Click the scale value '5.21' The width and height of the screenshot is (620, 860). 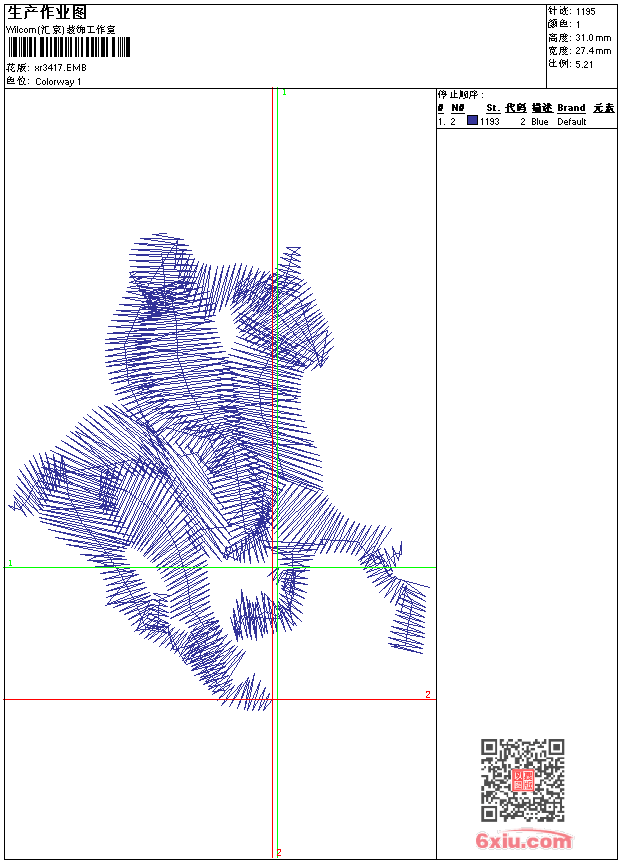click(x=584, y=64)
